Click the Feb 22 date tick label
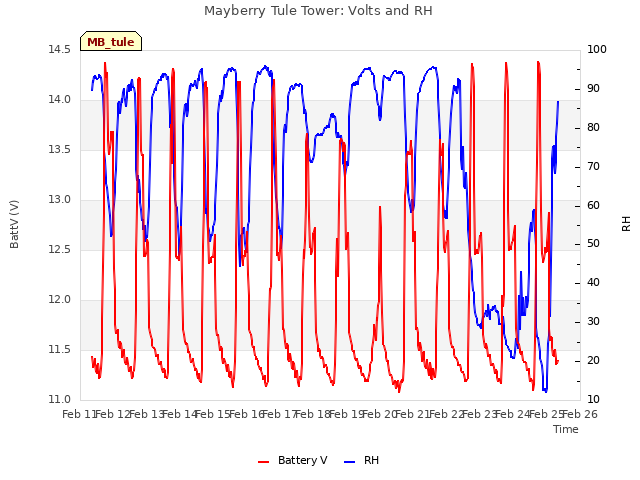This screenshot has height=480, width=640. pos(446,415)
